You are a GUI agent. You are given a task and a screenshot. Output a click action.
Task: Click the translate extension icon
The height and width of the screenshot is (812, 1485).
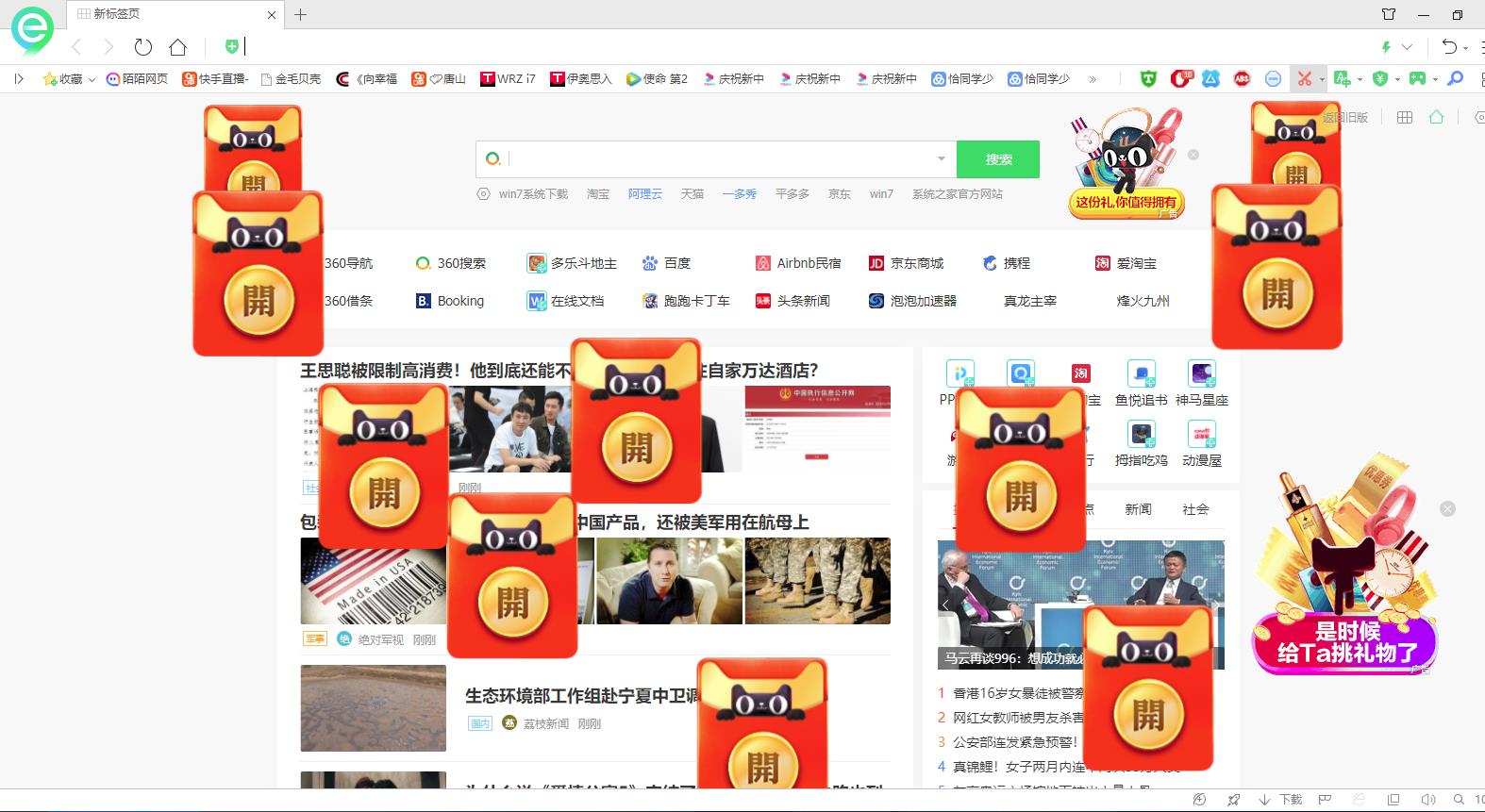point(1342,79)
